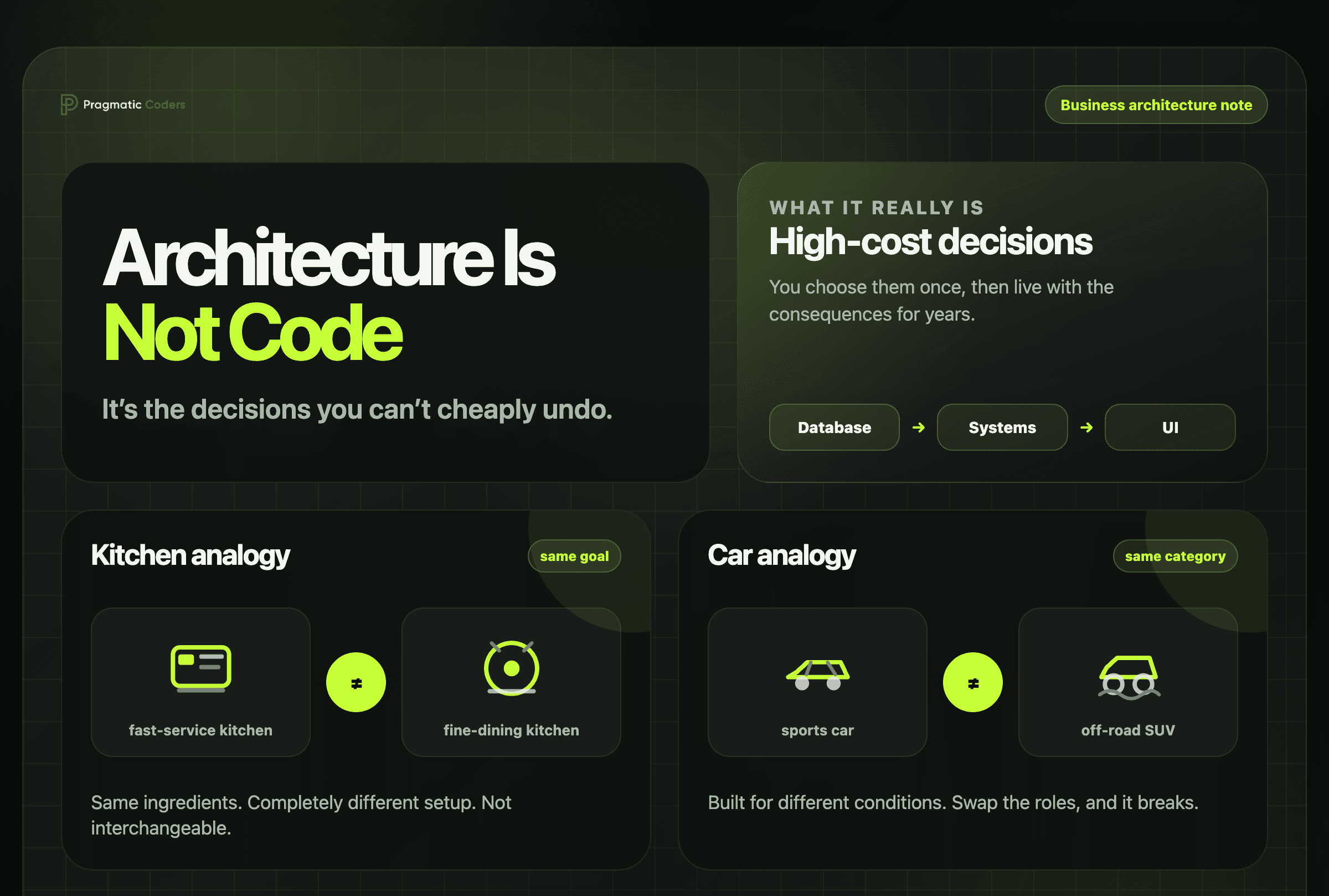Click the High-cost decisions heading

(x=930, y=241)
